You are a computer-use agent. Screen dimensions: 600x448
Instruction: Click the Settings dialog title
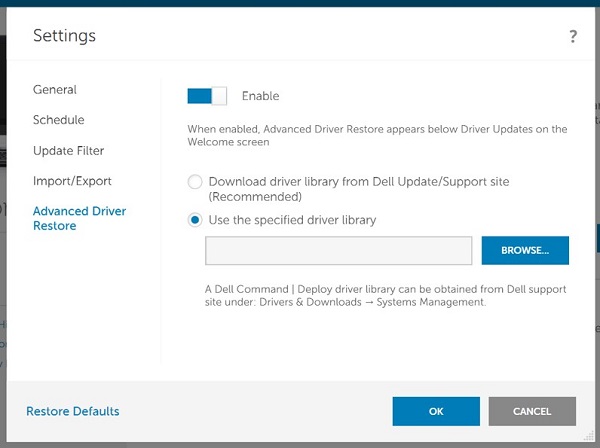(x=64, y=36)
